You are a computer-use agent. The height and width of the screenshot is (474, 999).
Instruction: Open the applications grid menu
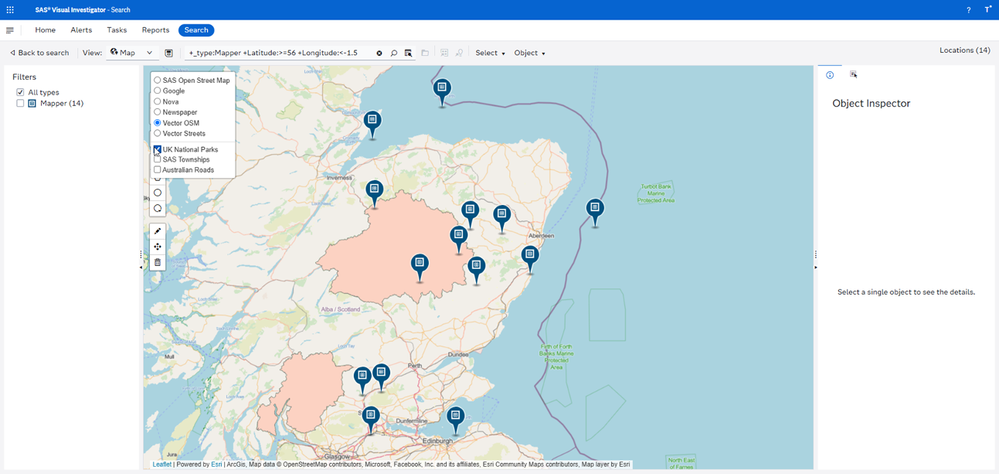[10, 10]
